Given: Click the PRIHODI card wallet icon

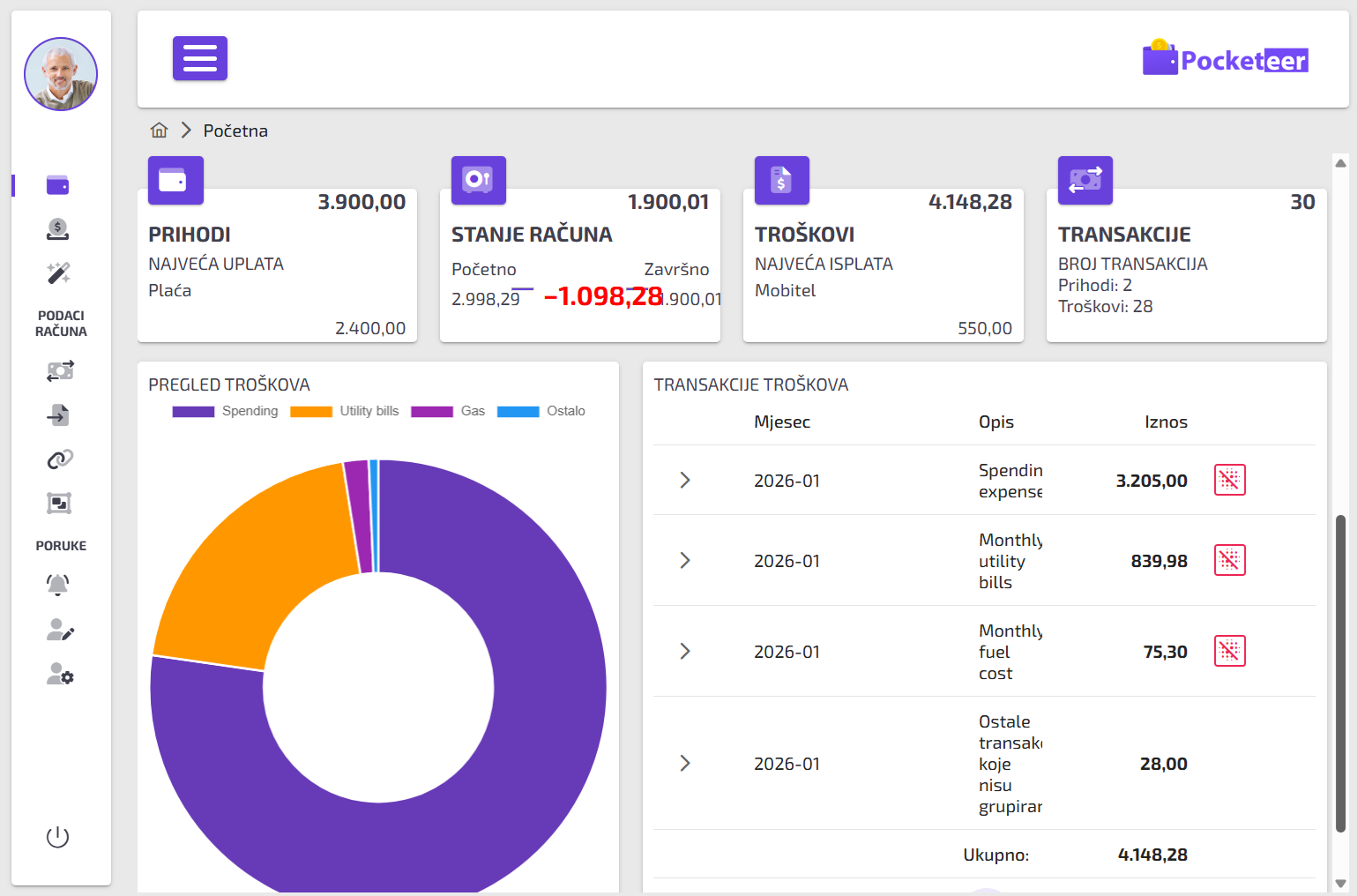Looking at the screenshot, I should click(x=175, y=180).
